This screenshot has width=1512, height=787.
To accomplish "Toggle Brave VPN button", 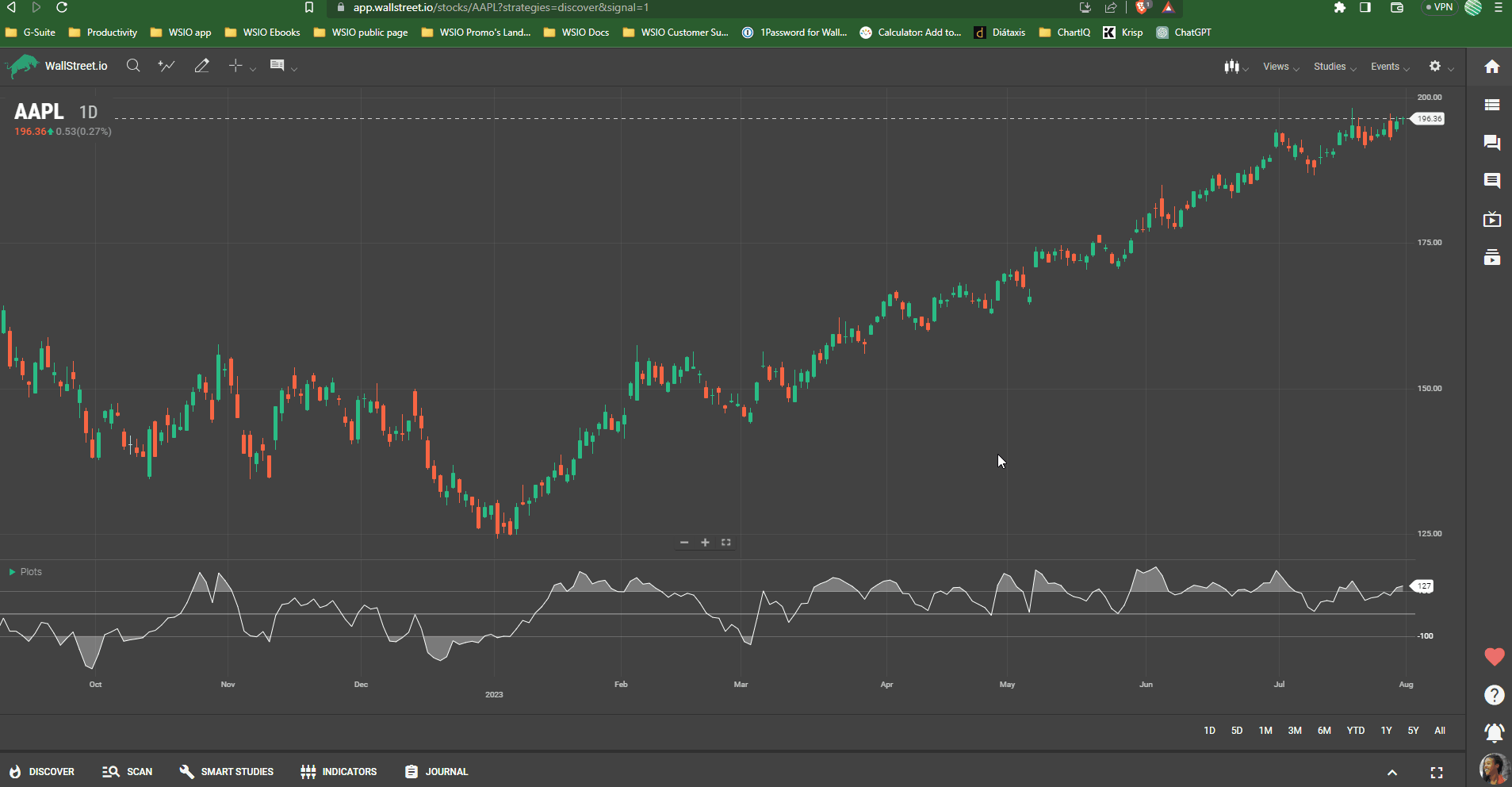I will pos(1438,8).
